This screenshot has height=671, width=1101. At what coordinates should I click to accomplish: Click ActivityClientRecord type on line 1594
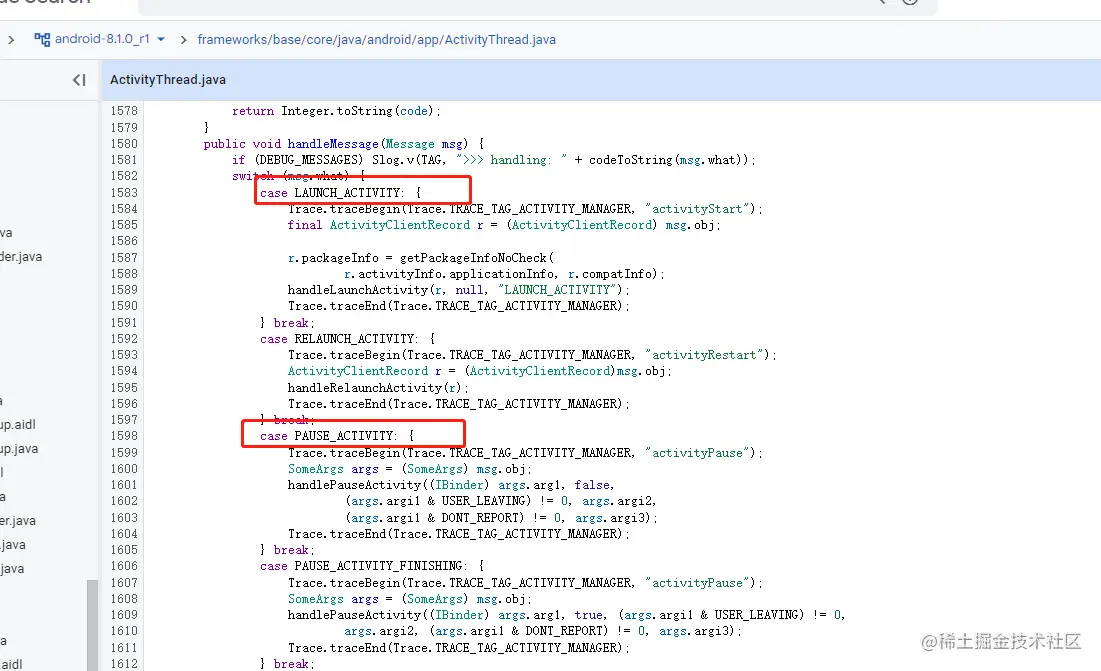pos(357,371)
